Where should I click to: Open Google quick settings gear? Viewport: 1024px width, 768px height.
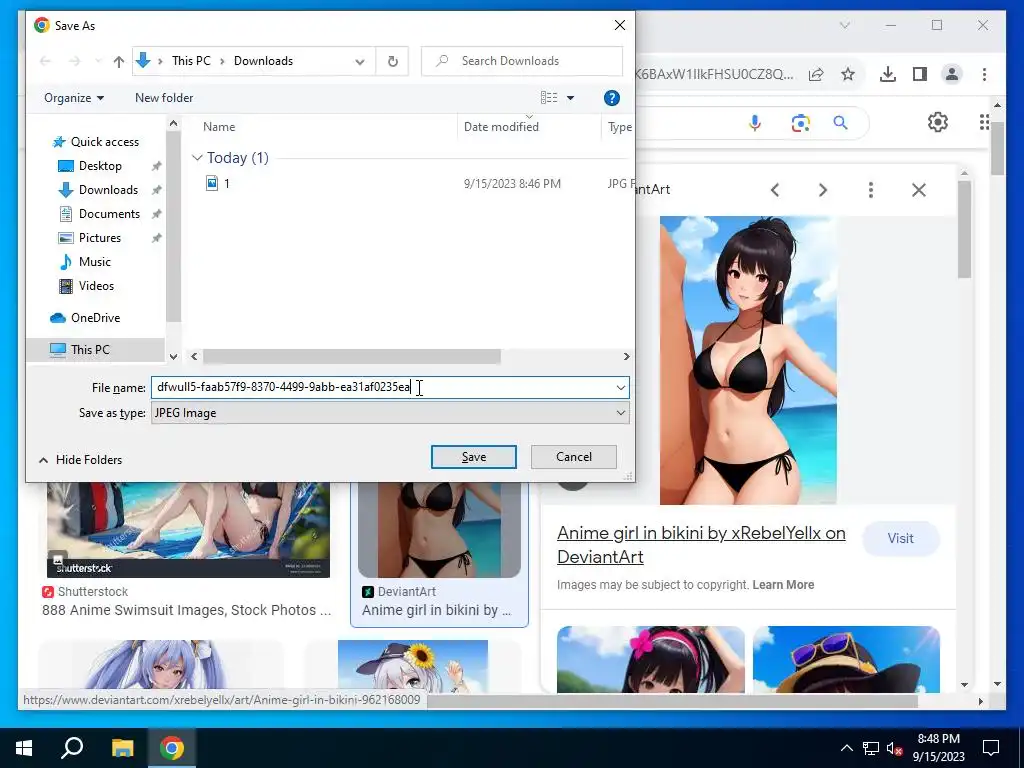click(x=938, y=122)
